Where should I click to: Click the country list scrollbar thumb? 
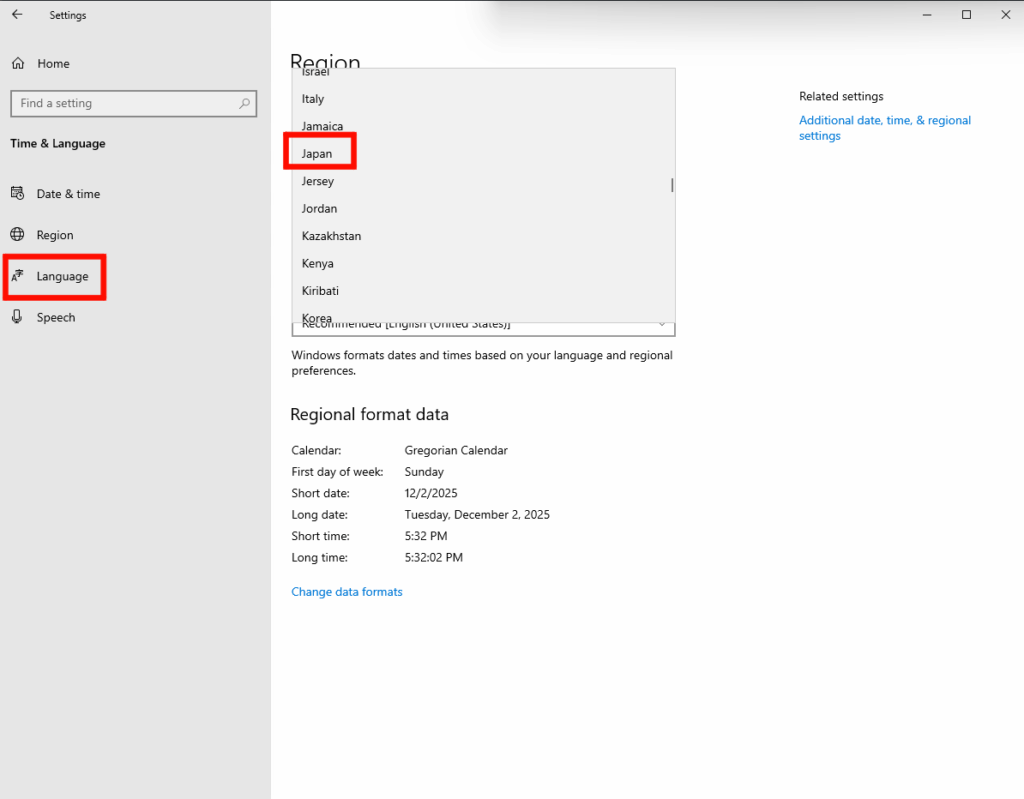tap(672, 185)
